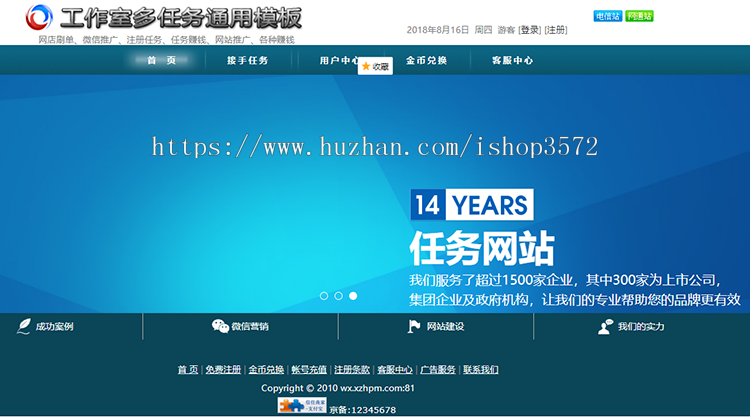750x417 pixels.
Task: Select the third filled carousel dot
Action: (x=353, y=296)
